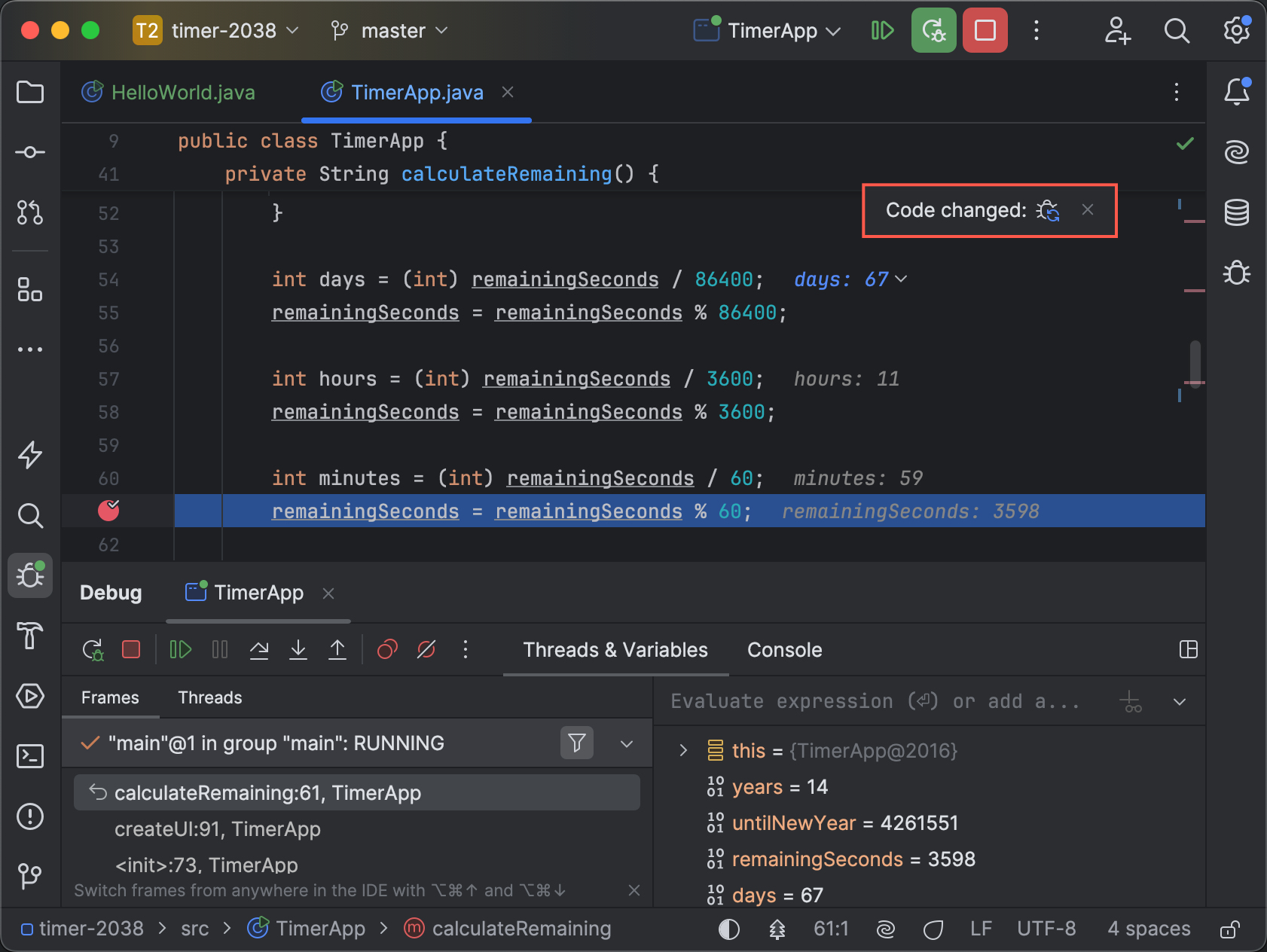
Task: Select the createUI:91 frame in the Frames list
Action: click(x=218, y=829)
